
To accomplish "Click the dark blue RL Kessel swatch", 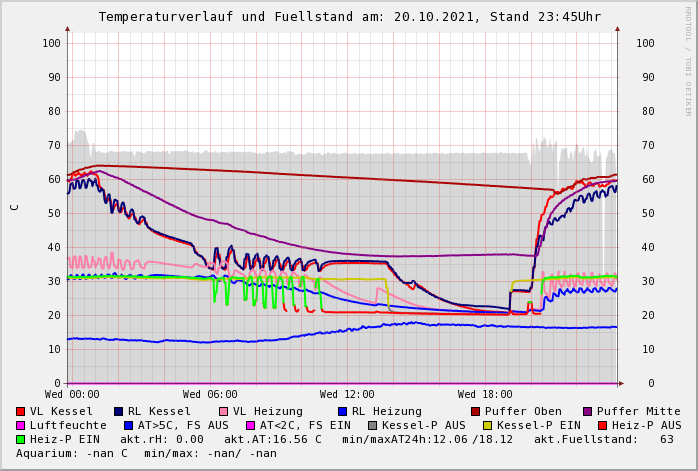I will (x=119, y=411).
